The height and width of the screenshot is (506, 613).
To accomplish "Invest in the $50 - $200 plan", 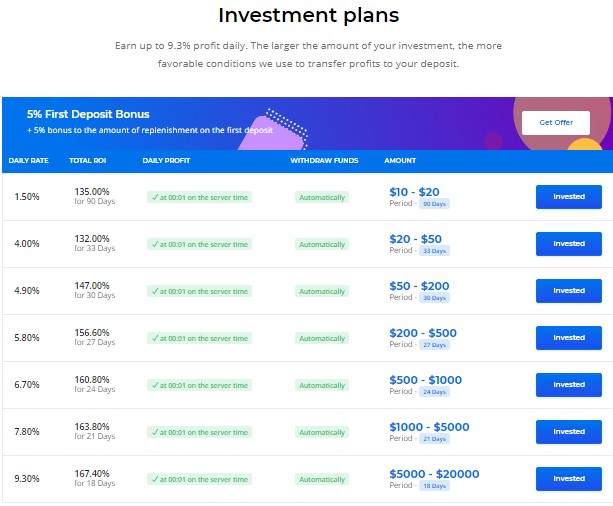I will point(568,291).
